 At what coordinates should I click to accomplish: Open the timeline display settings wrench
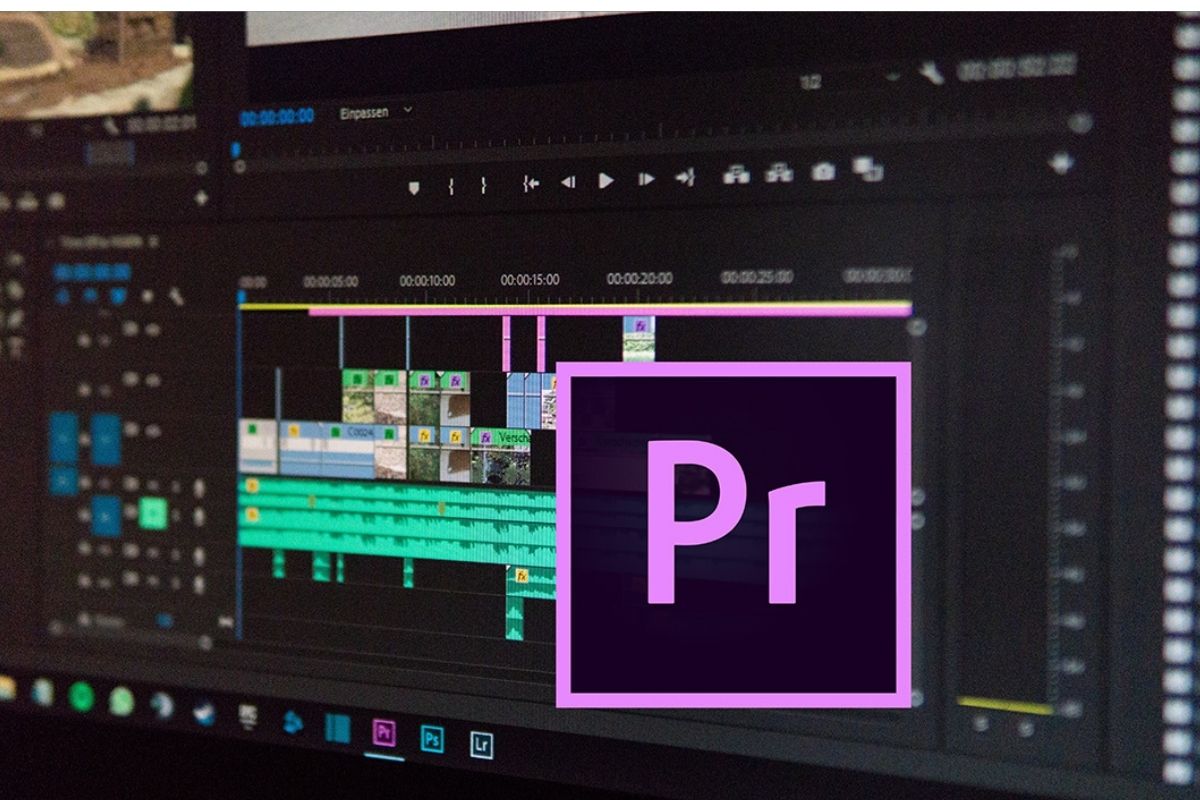click(177, 296)
